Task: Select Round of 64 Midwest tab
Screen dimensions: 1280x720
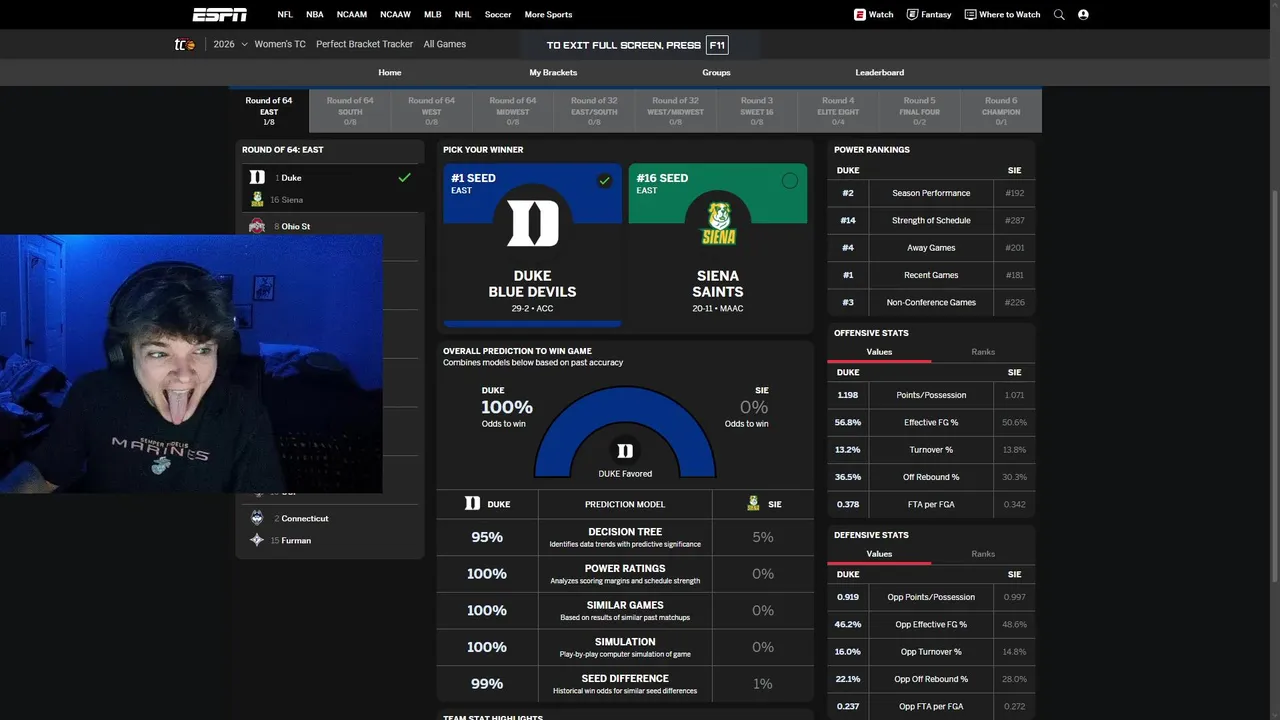Action: tap(513, 111)
